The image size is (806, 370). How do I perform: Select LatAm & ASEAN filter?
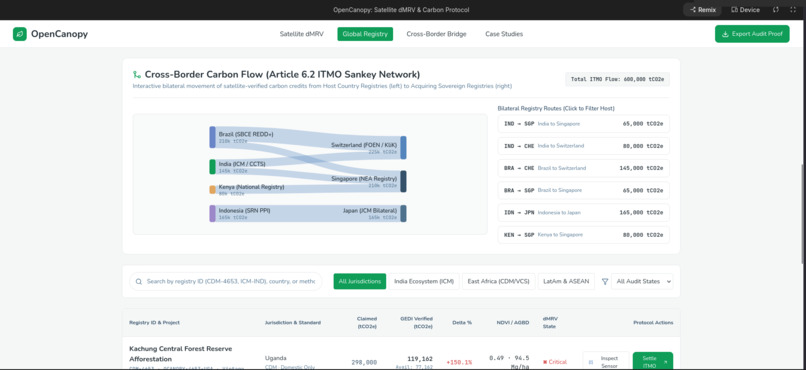click(566, 282)
